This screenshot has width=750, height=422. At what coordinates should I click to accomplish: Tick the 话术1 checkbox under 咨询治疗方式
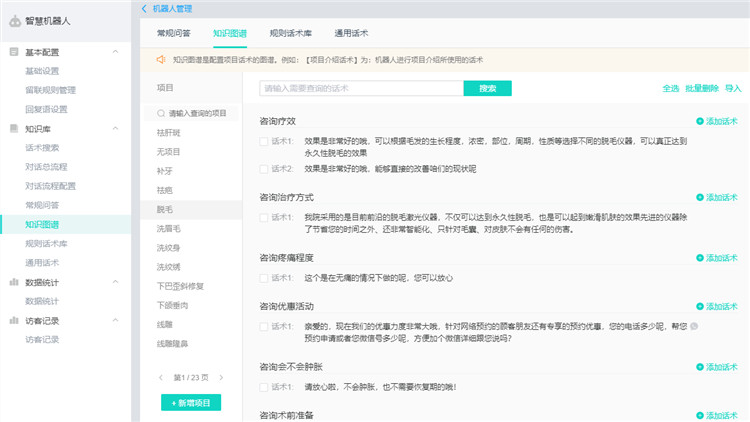click(x=263, y=217)
